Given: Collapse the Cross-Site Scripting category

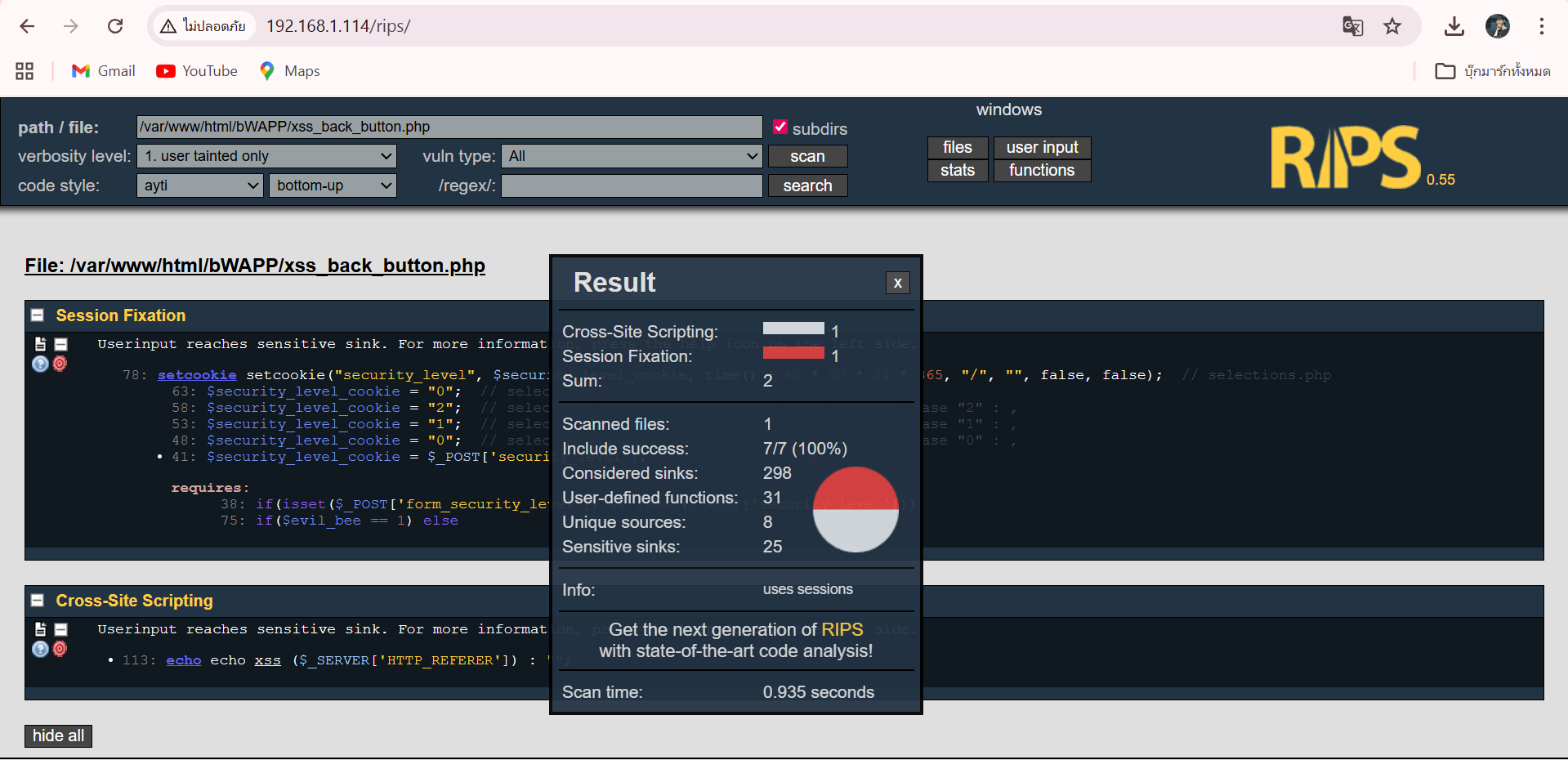Looking at the screenshot, I should coord(38,601).
